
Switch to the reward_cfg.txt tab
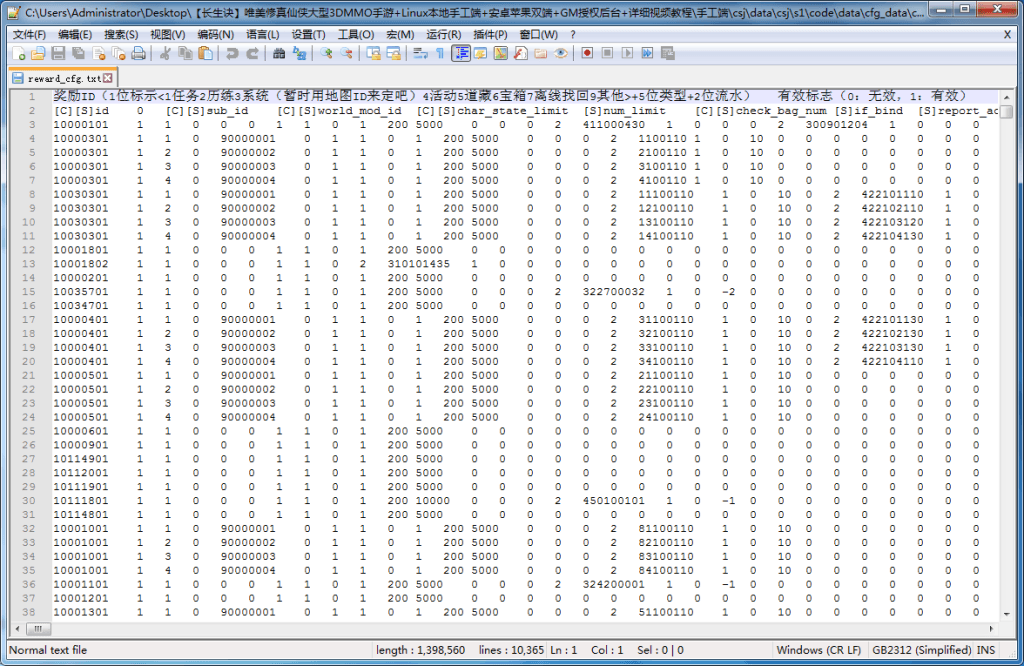pos(58,77)
